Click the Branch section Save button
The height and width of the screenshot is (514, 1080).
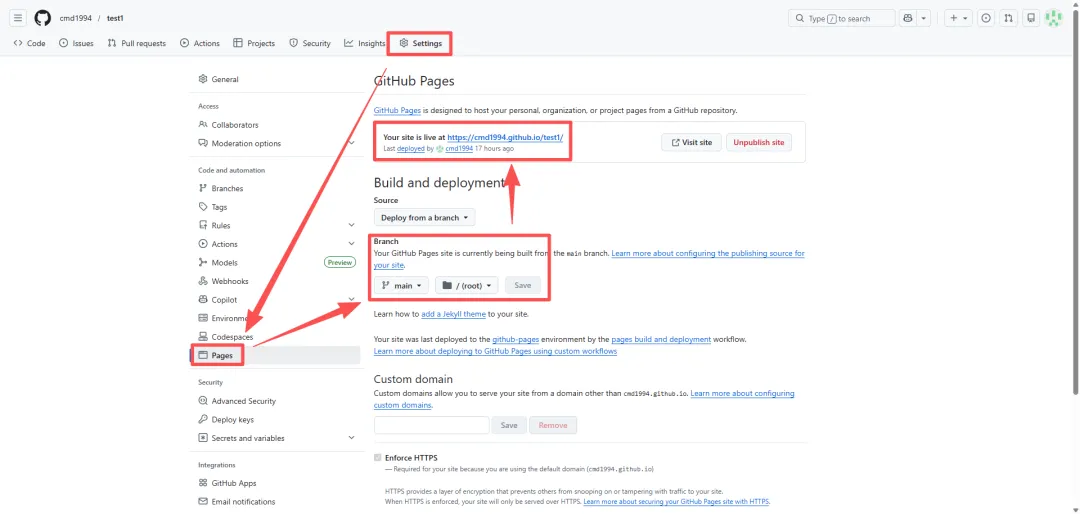tap(523, 285)
